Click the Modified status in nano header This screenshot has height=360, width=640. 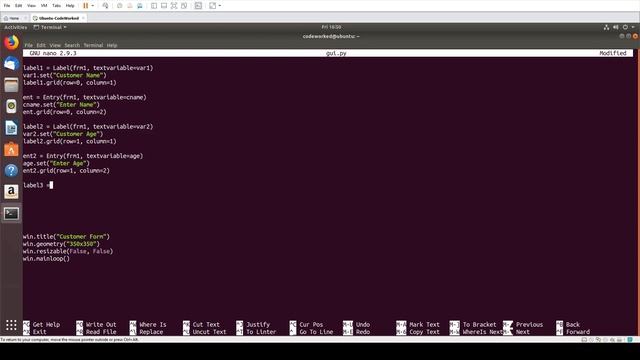pyautogui.click(x=612, y=53)
